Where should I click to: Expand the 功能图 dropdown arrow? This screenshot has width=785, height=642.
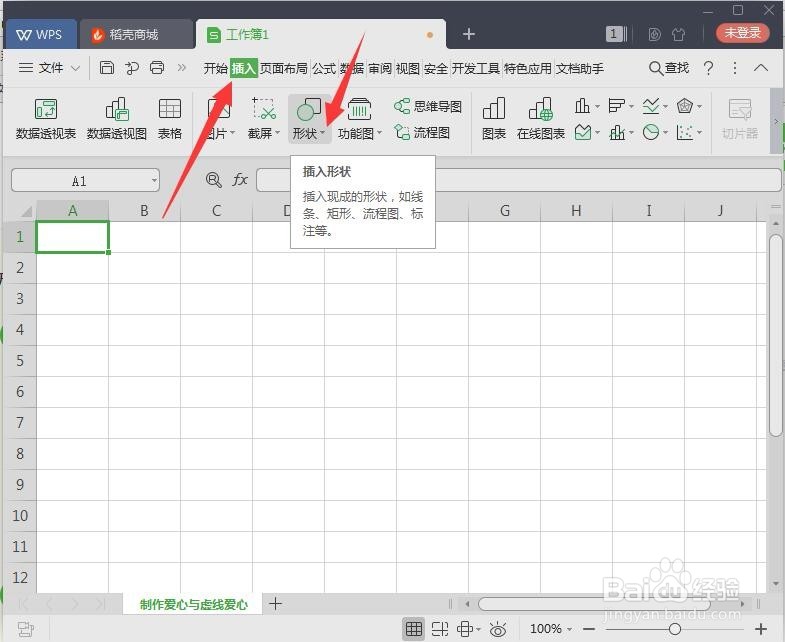pos(379,133)
